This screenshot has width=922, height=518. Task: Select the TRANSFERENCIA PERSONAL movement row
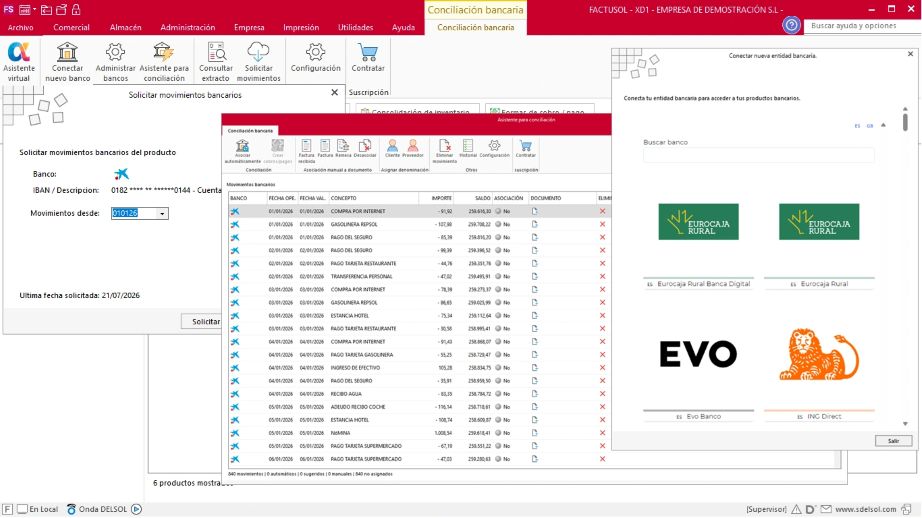tap(419, 276)
